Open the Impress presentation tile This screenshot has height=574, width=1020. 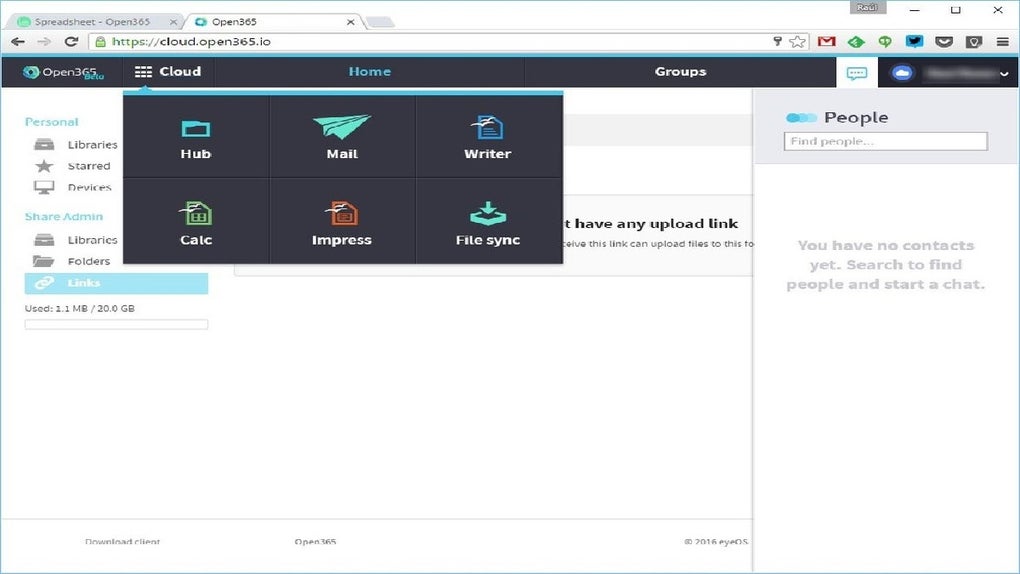(x=342, y=221)
